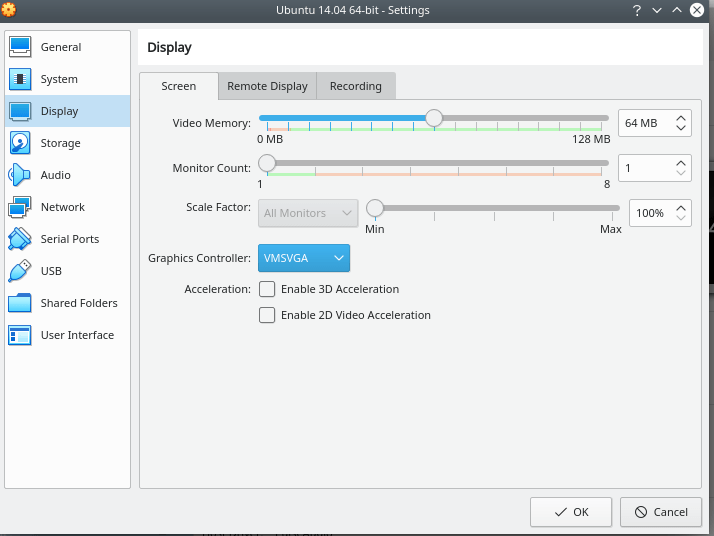
Task: Increase Video Memory with the up arrow
Action: point(681,118)
